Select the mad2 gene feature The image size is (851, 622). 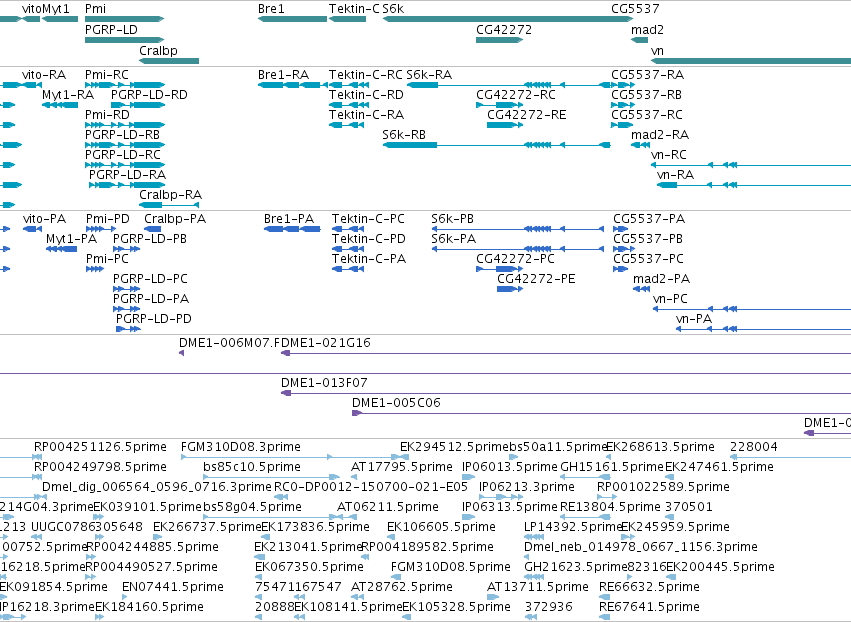tap(639, 40)
